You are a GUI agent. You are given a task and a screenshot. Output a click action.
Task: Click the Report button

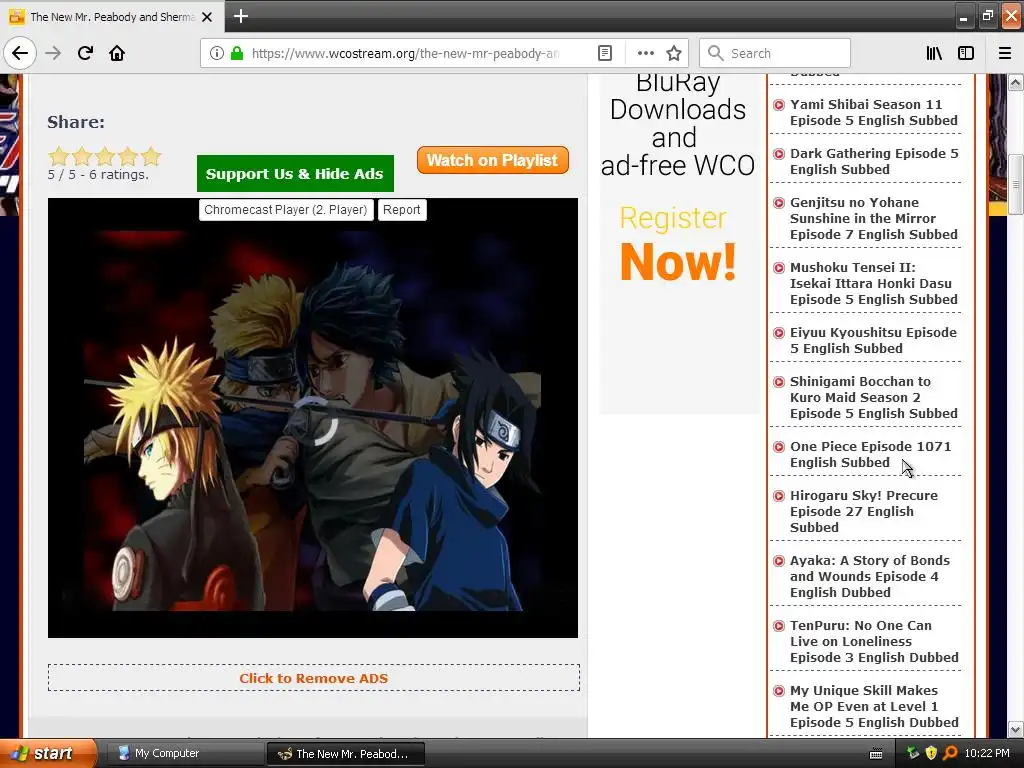402,210
